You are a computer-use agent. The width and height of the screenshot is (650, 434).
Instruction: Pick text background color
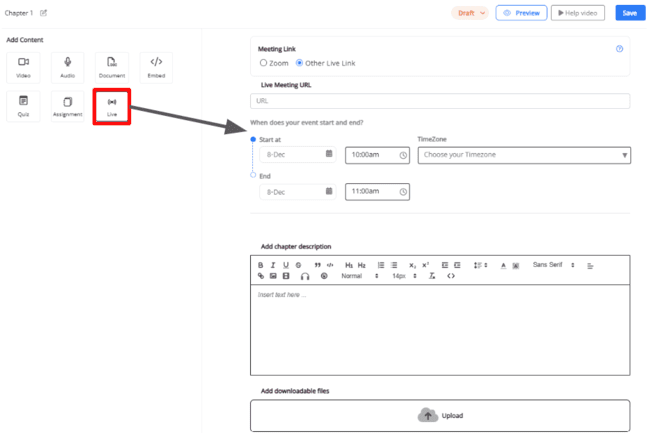pos(516,266)
